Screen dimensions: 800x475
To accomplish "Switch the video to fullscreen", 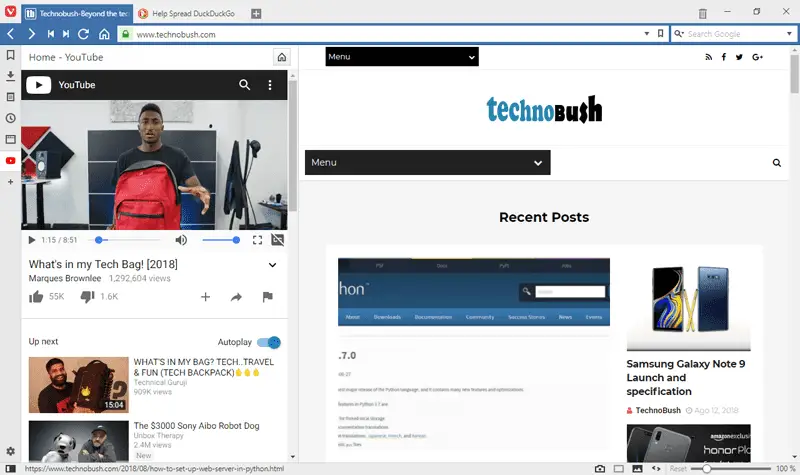I will coord(257,240).
